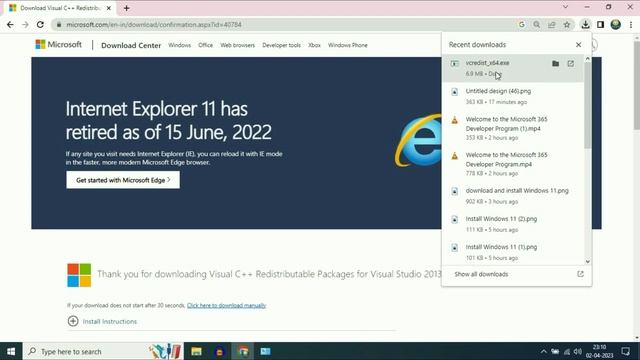Open Download Center home link
The image size is (640, 360).
(131, 45)
